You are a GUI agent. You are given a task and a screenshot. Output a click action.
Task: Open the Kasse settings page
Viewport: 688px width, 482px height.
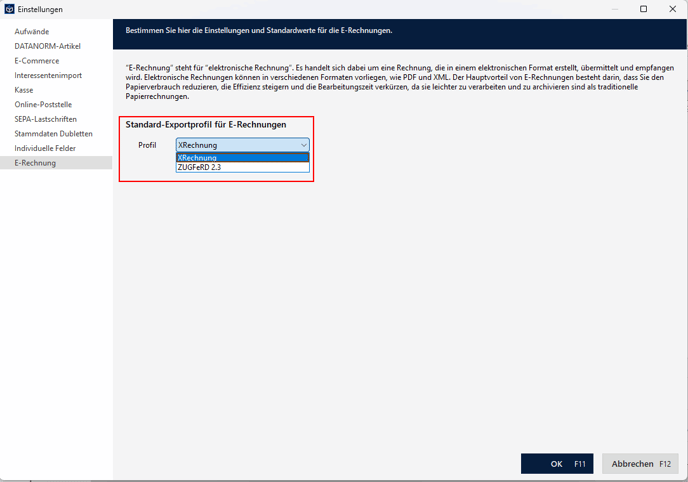click(x=24, y=90)
